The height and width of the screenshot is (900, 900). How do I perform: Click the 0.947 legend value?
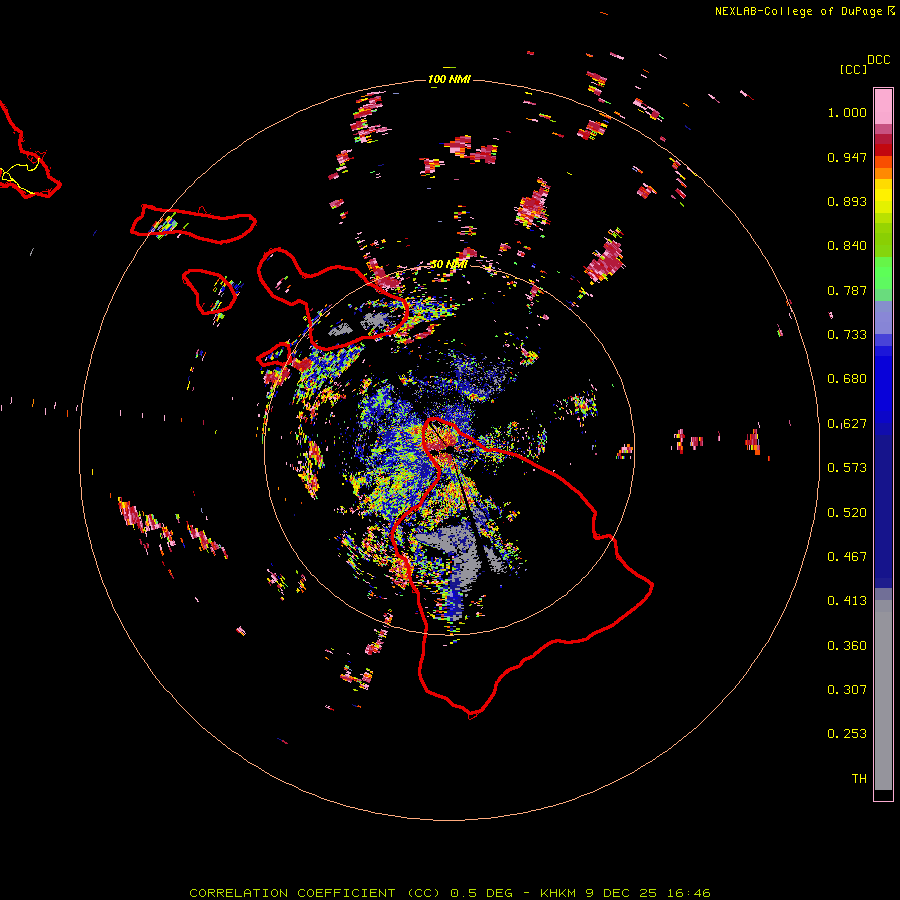pos(847,157)
